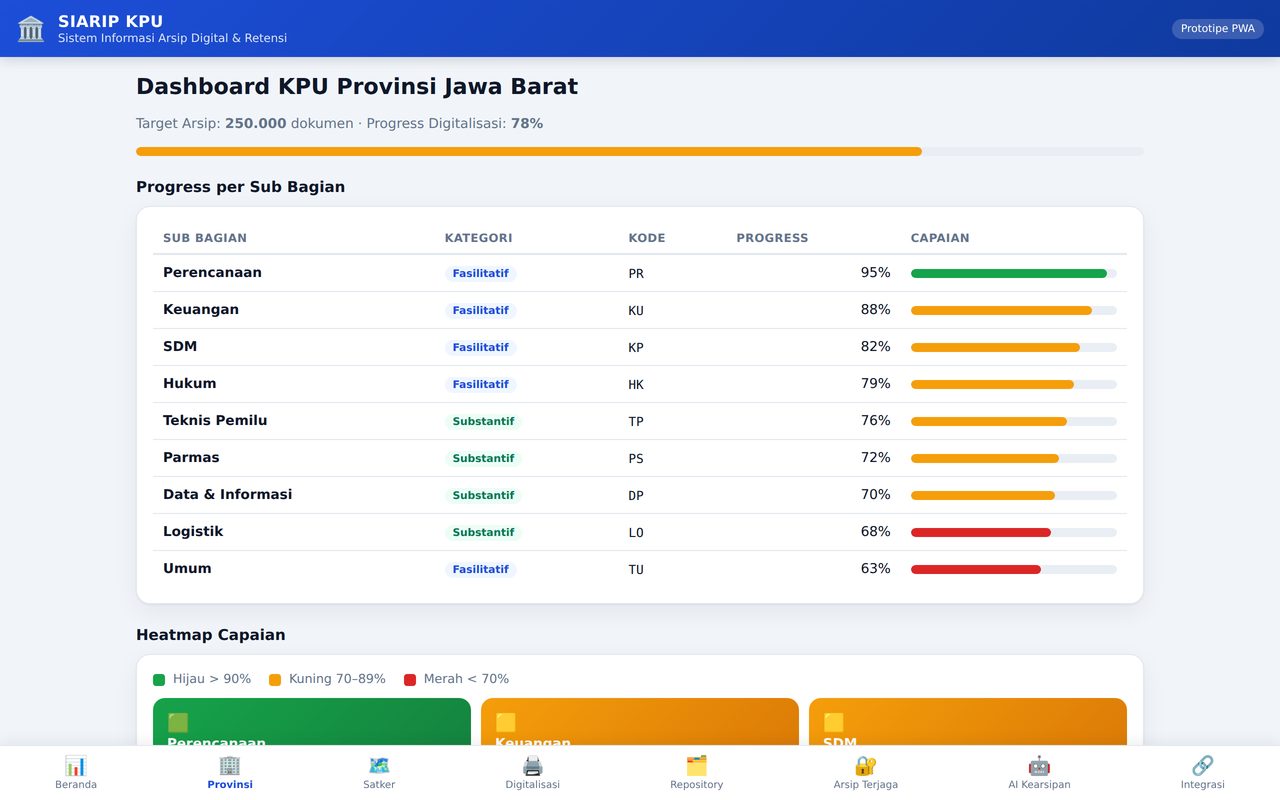Select the Perencanaan row name
Screen dimensions: 1280x800
212,273
